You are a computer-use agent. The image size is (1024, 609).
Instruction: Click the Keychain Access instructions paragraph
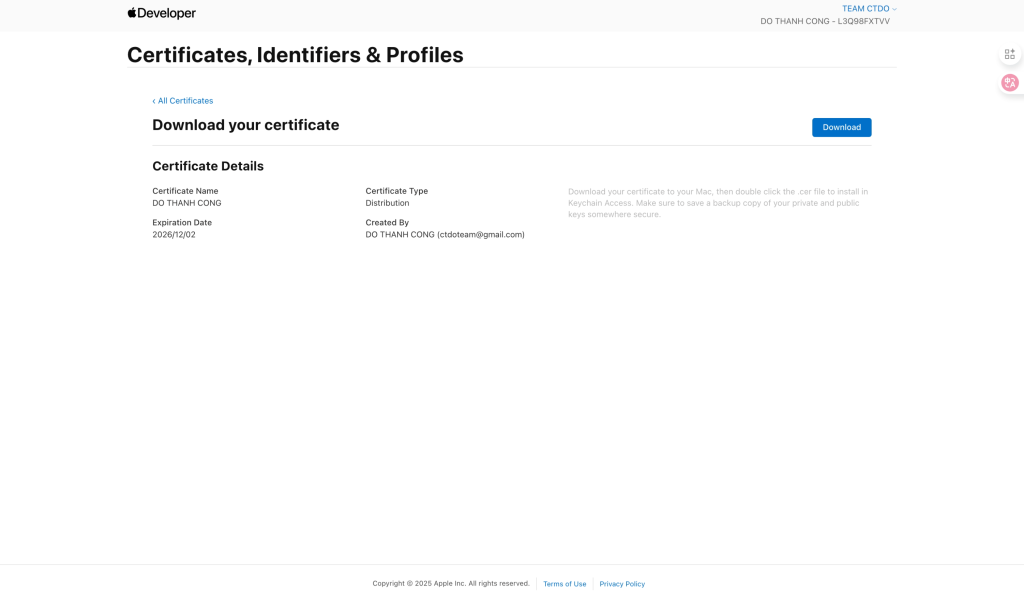point(717,203)
